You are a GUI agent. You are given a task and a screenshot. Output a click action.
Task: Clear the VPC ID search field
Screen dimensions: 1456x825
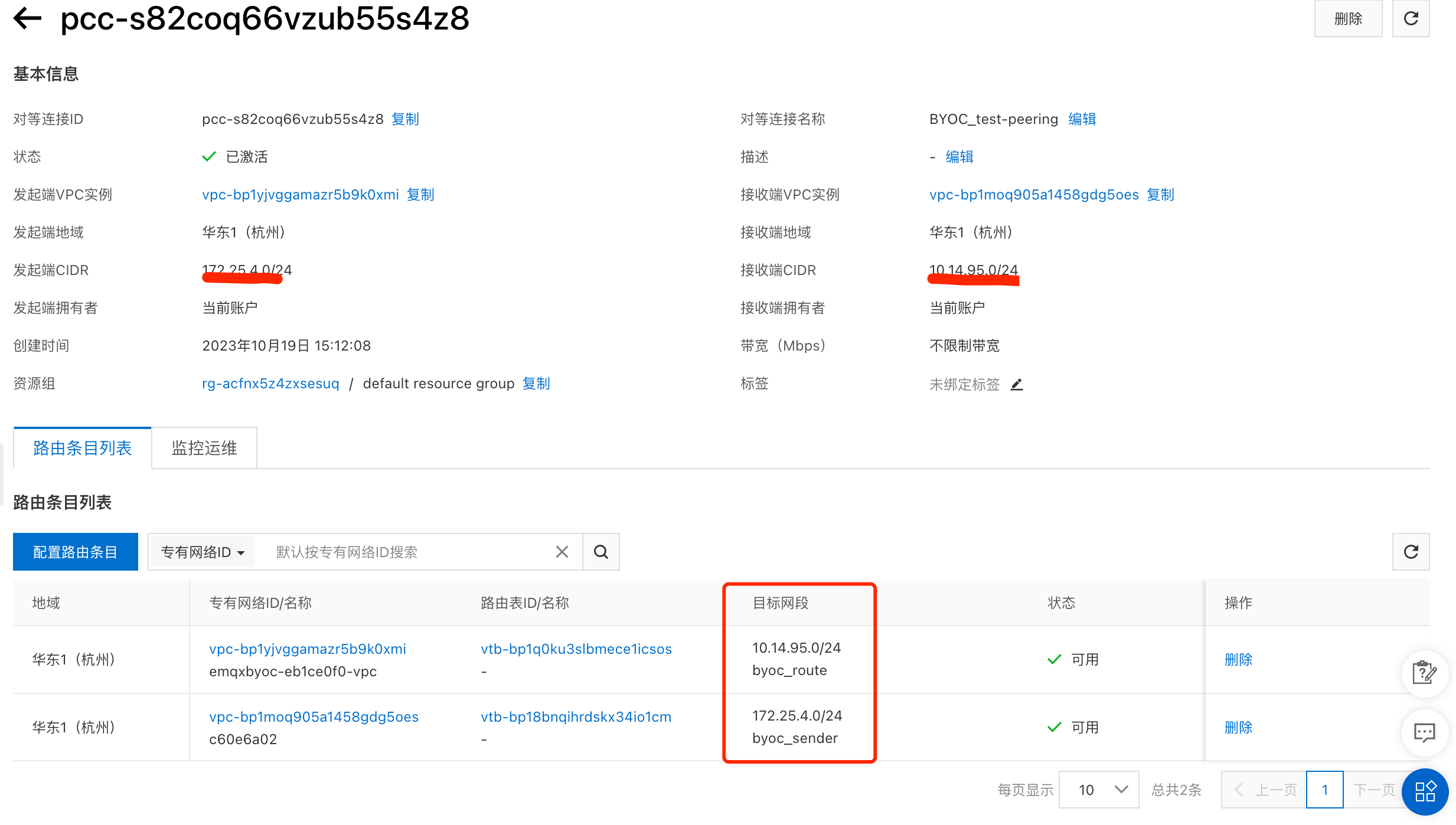coord(561,552)
